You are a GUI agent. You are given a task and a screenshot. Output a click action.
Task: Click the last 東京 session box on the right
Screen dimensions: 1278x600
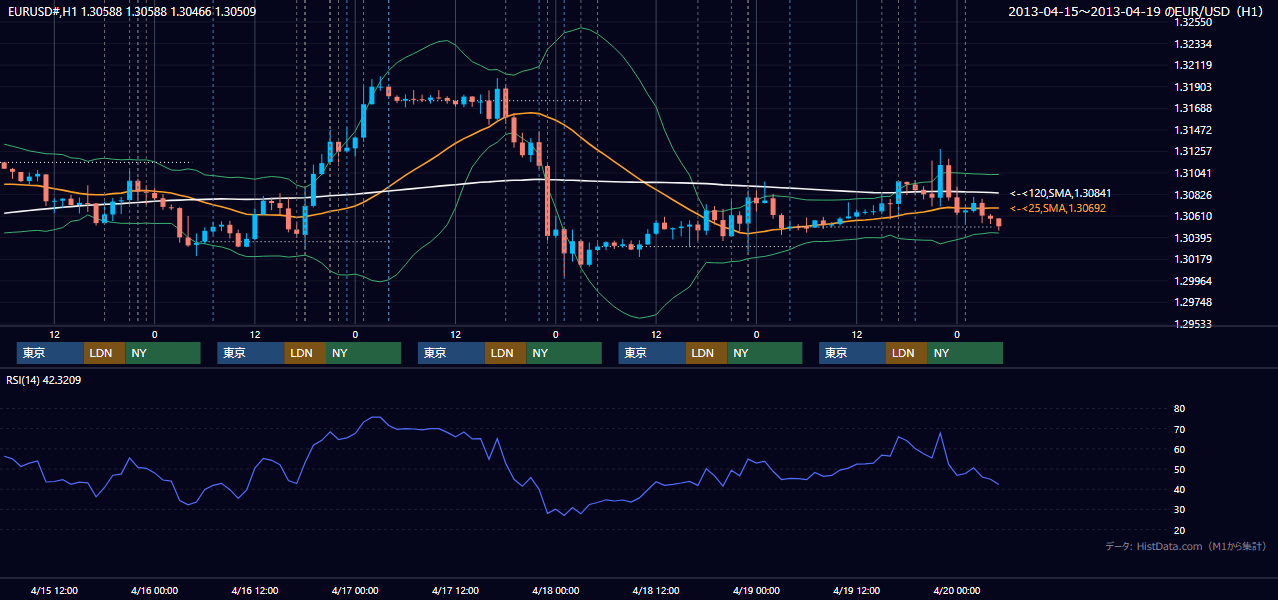pyautogui.click(x=852, y=353)
